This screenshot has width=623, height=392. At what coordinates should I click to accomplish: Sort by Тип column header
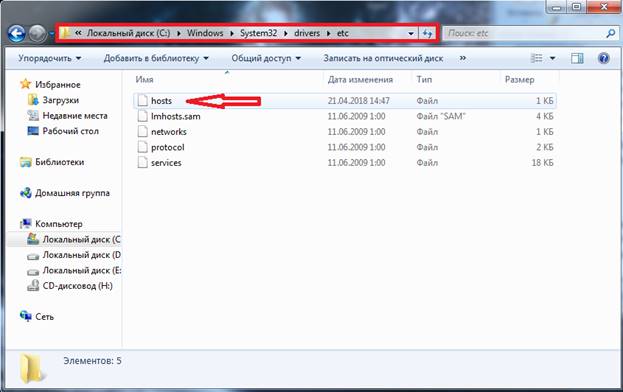click(424, 79)
